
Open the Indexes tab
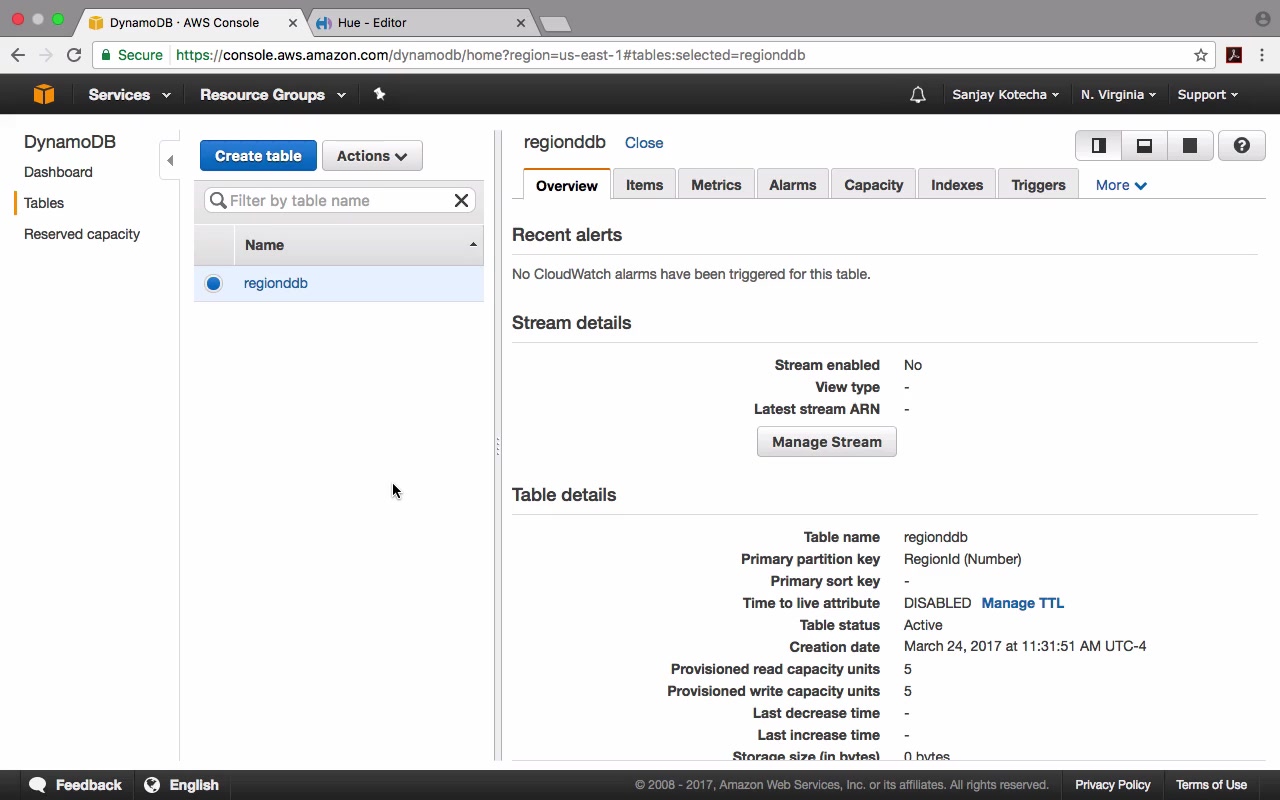[957, 185]
